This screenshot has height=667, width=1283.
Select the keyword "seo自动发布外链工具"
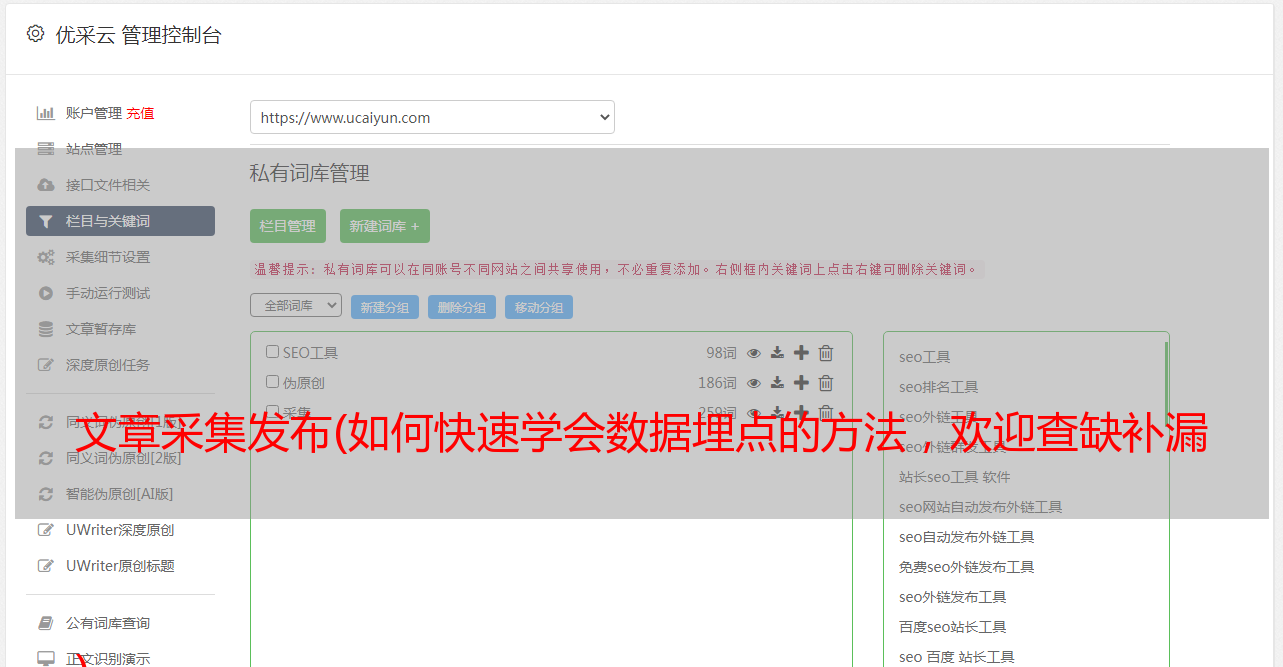pyautogui.click(x=967, y=537)
